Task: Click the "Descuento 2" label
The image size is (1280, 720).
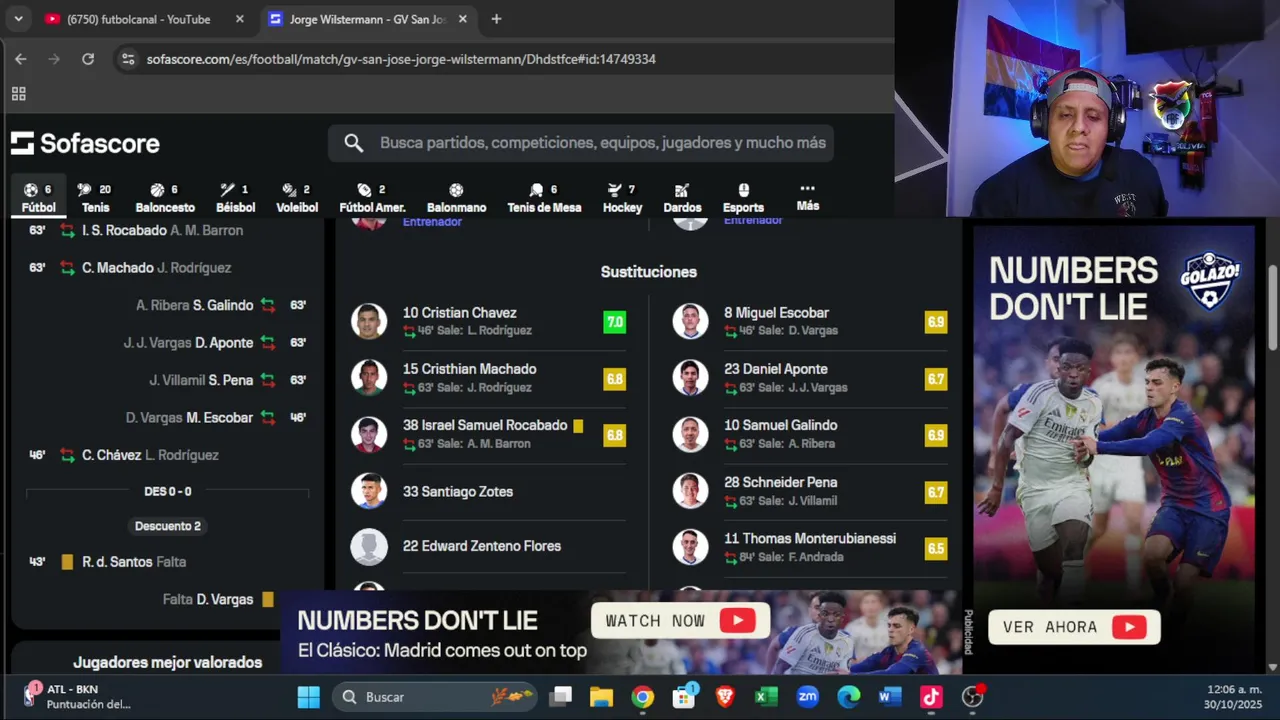Action: 168,526
